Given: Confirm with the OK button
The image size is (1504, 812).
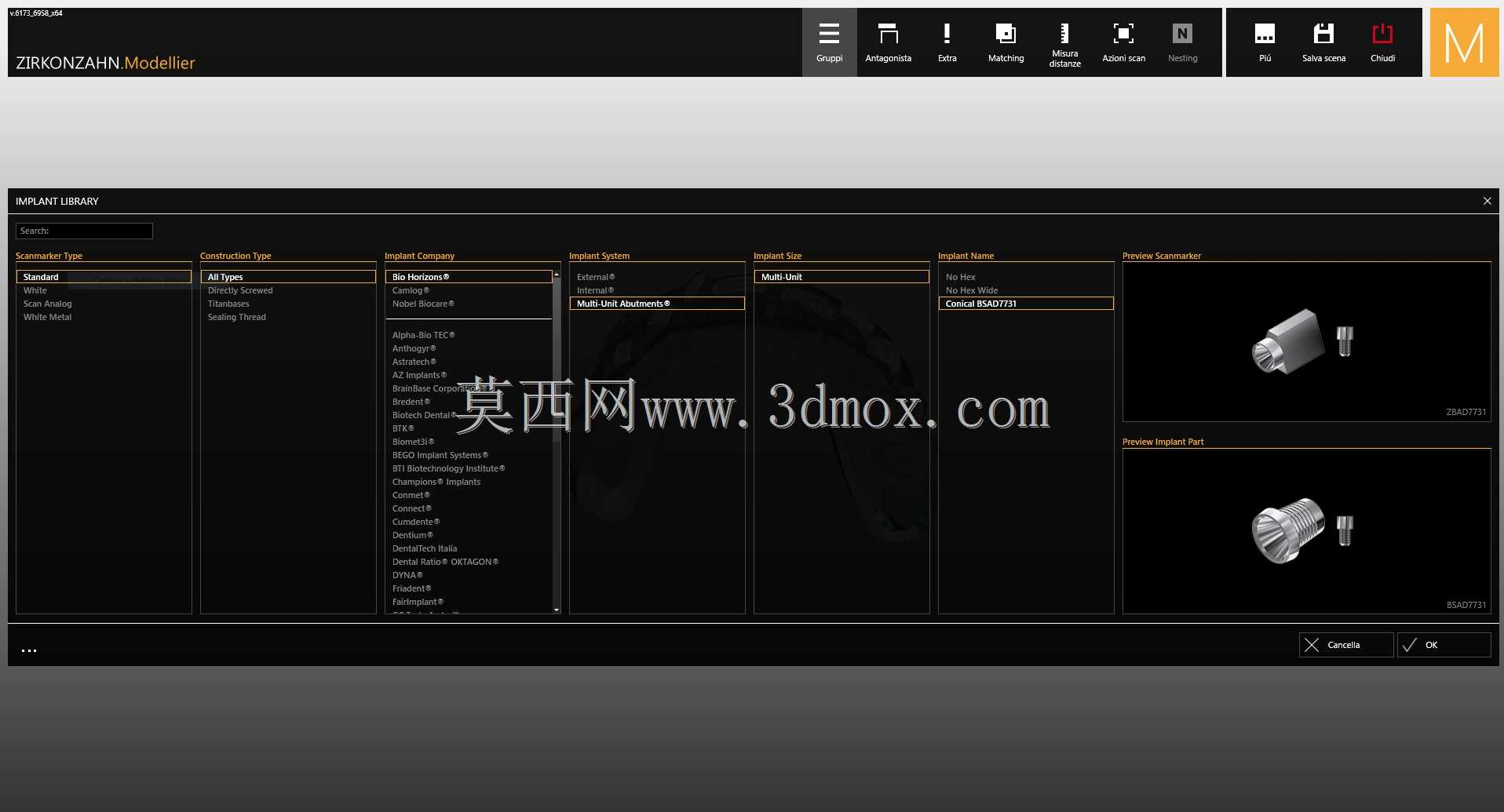Looking at the screenshot, I should pyautogui.click(x=1444, y=645).
